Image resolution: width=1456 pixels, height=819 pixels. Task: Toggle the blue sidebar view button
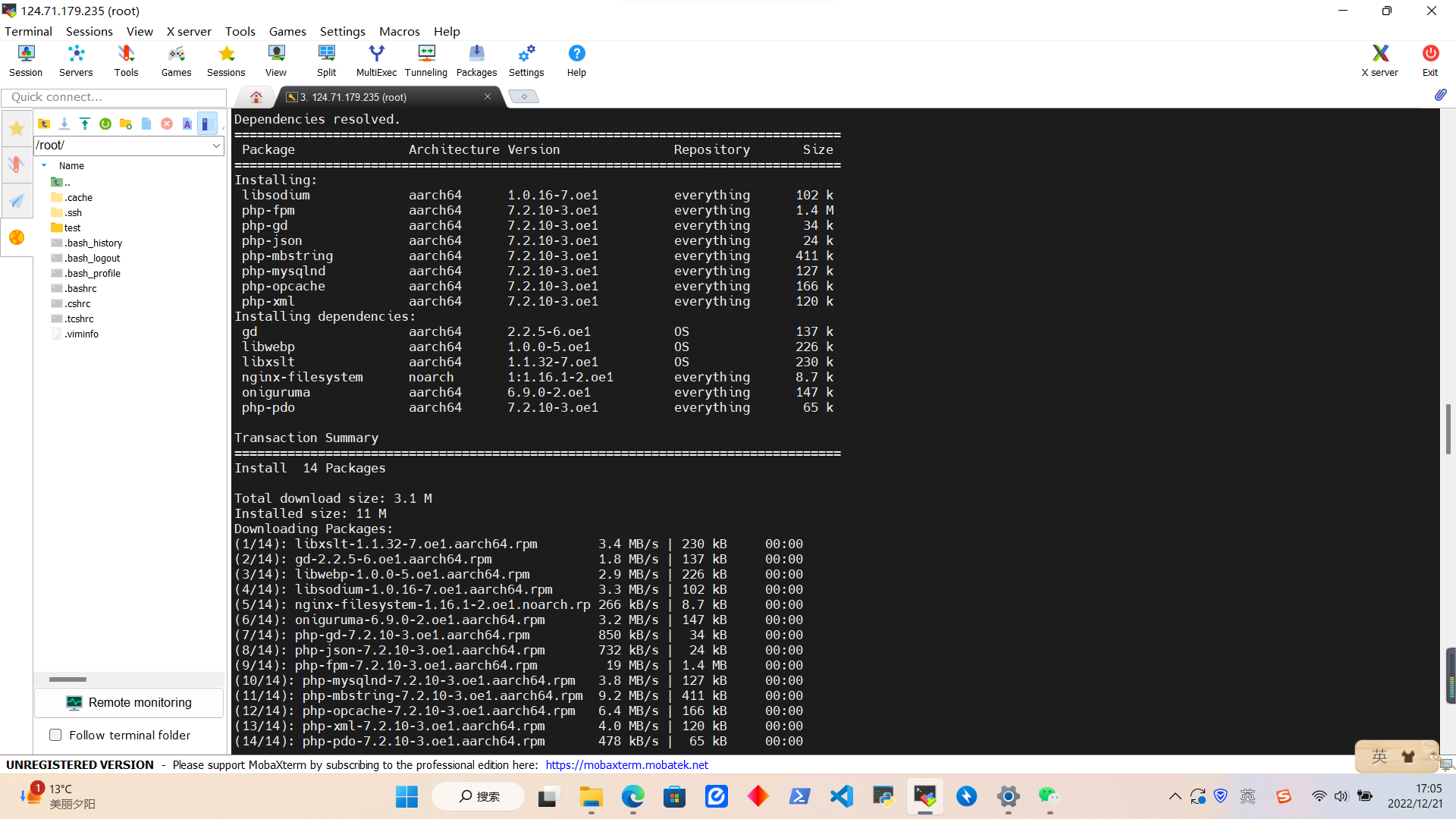[206, 124]
